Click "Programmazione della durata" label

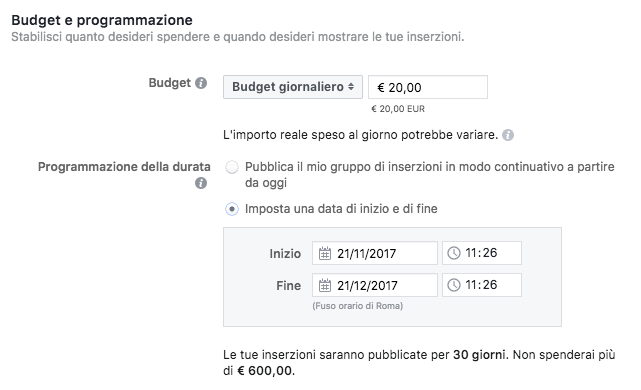124,167
